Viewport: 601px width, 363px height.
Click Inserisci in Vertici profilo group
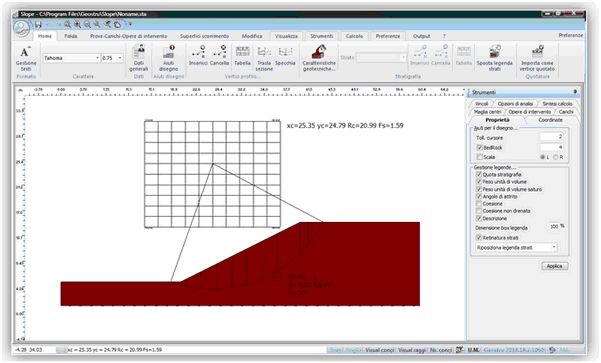(198, 55)
